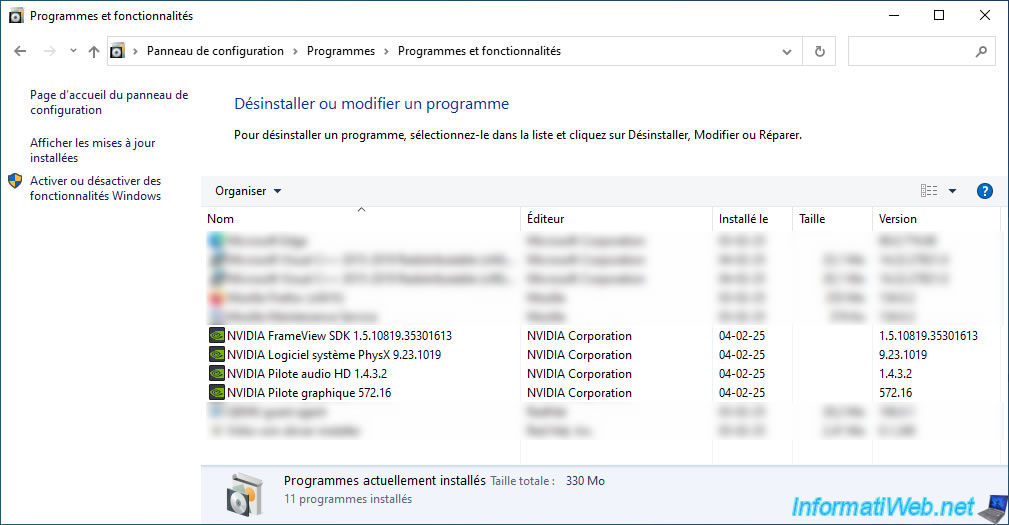The image size is (1009, 525).
Task: Select NVIDIA FrameView SDK 1.5.10819.35301613
Action: coord(339,335)
